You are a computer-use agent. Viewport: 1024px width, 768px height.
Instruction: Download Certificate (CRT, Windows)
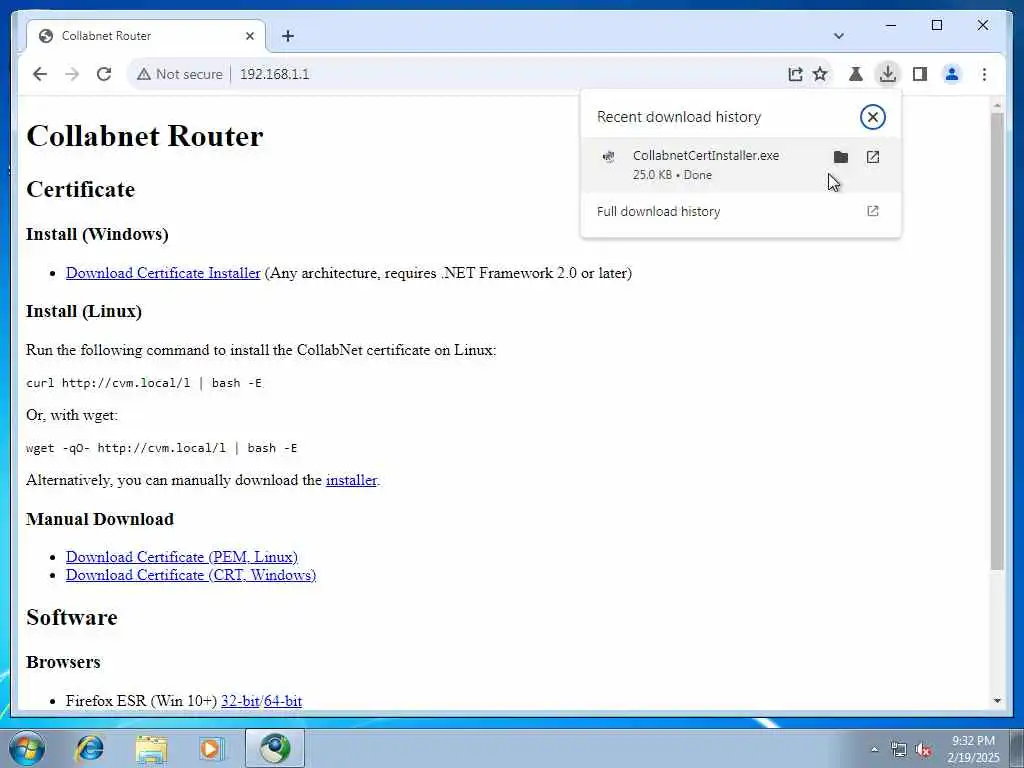click(191, 575)
